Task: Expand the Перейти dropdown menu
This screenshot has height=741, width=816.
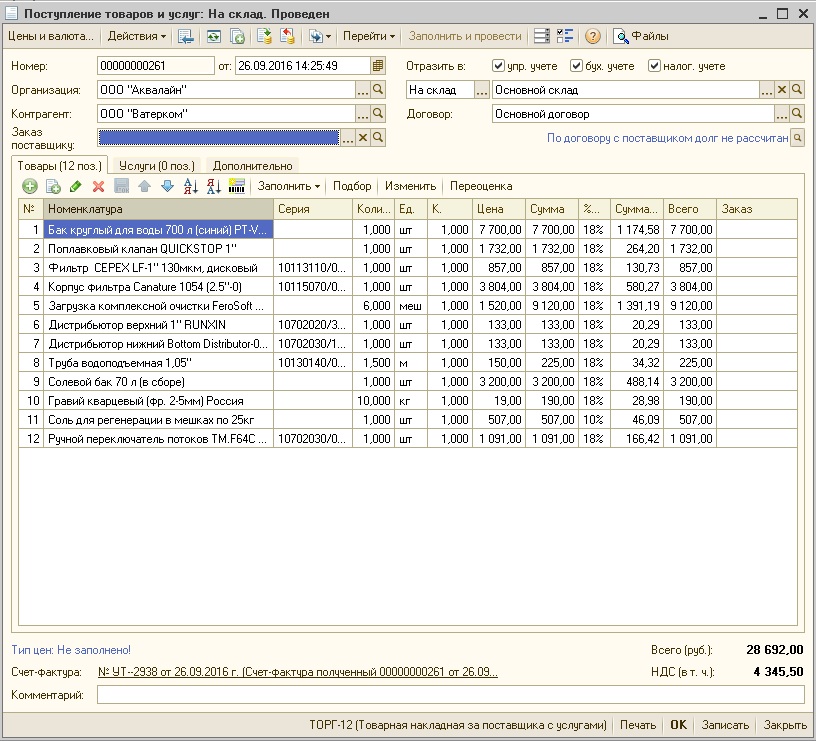Action: pyautogui.click(x=369, y=36)
